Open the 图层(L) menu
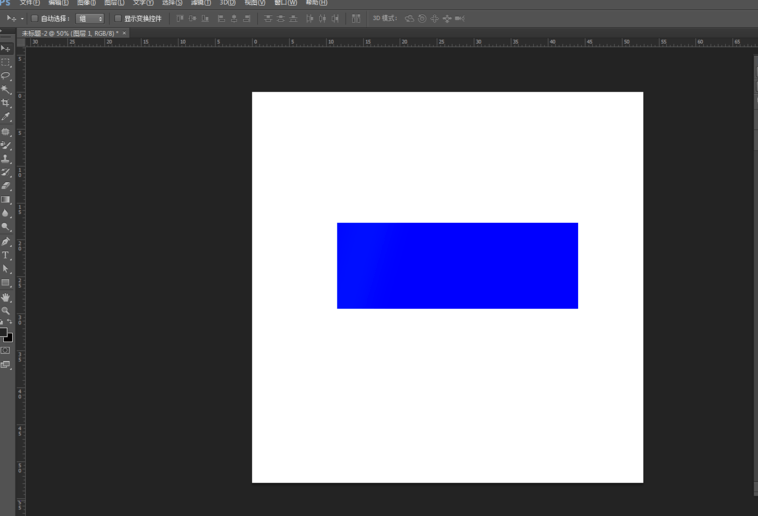758x516 pixels. point(114,2)
